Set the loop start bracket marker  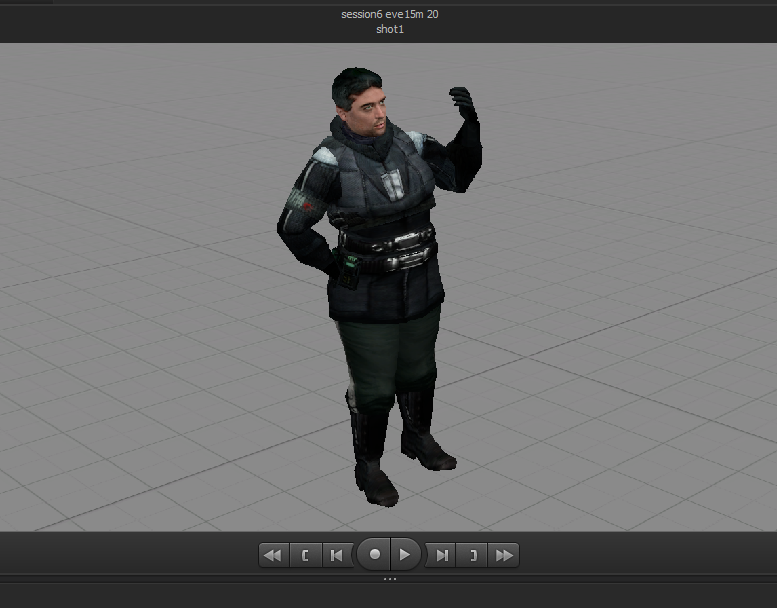click(x=306, y=555)
